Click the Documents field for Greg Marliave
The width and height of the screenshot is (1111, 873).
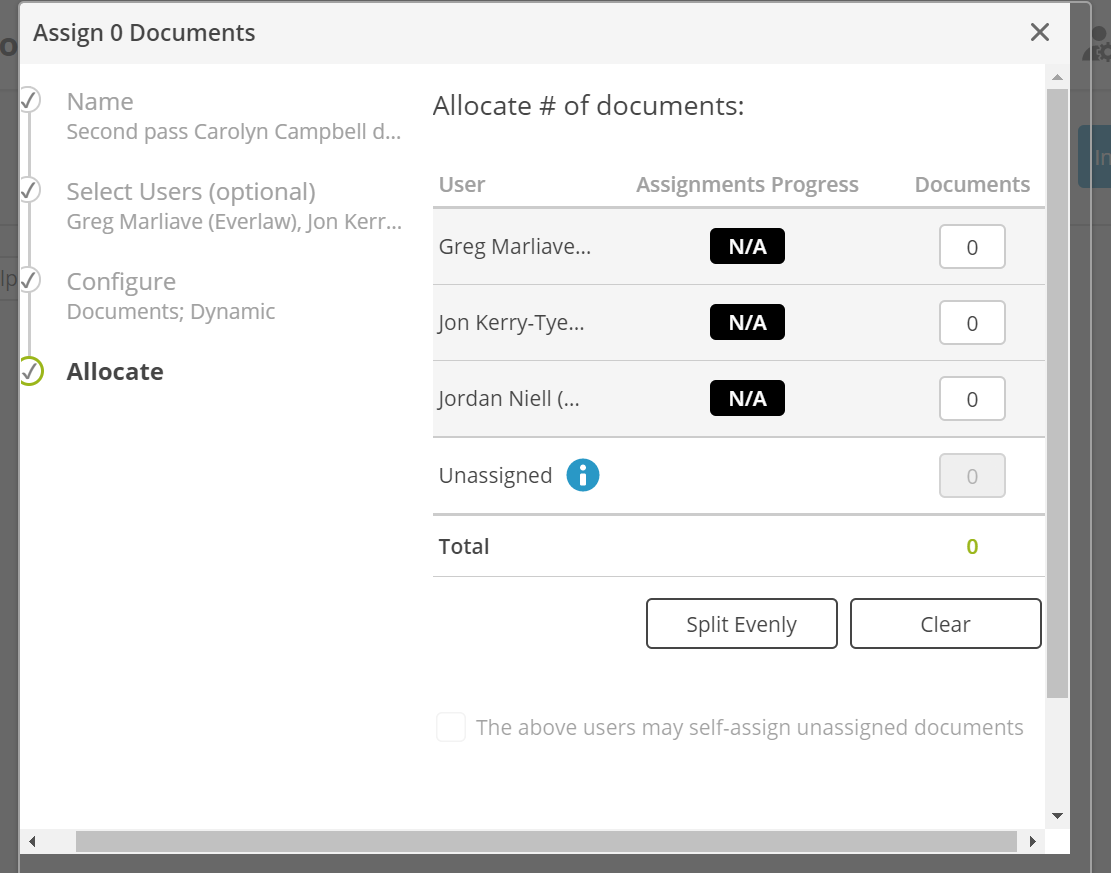click(x=972, y=247)
